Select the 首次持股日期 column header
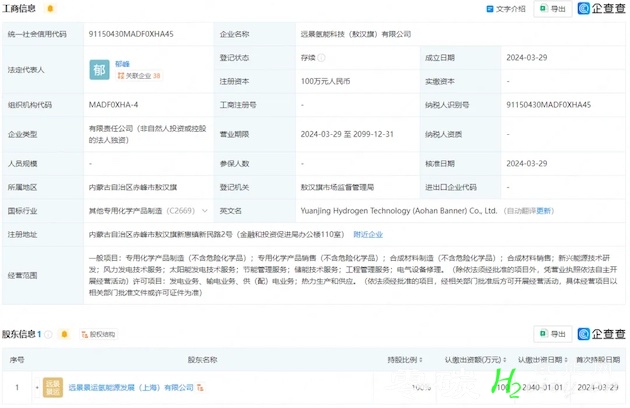Screen dimensions: 630x408 tap(598, 359)
